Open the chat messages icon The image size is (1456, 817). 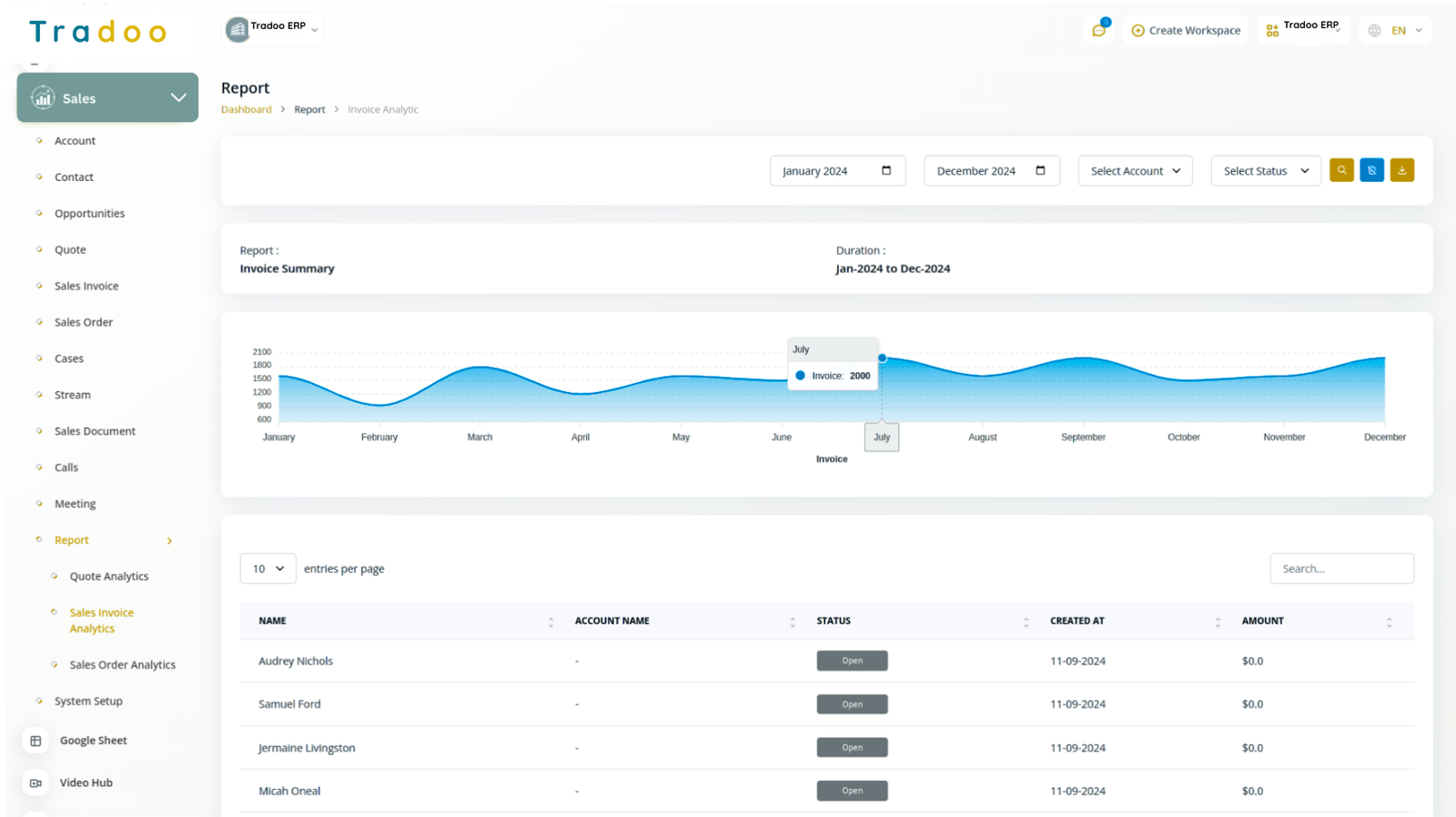coord(1099,30)
